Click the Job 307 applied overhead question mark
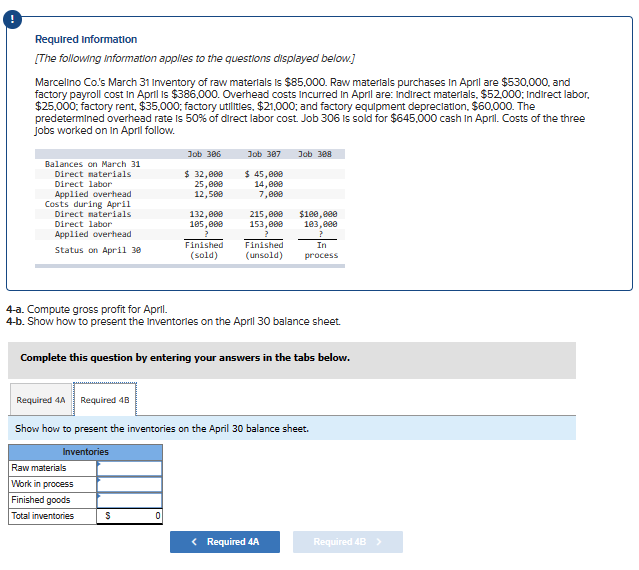This screenshot has height=570, width=639. (x=266, y=234)
